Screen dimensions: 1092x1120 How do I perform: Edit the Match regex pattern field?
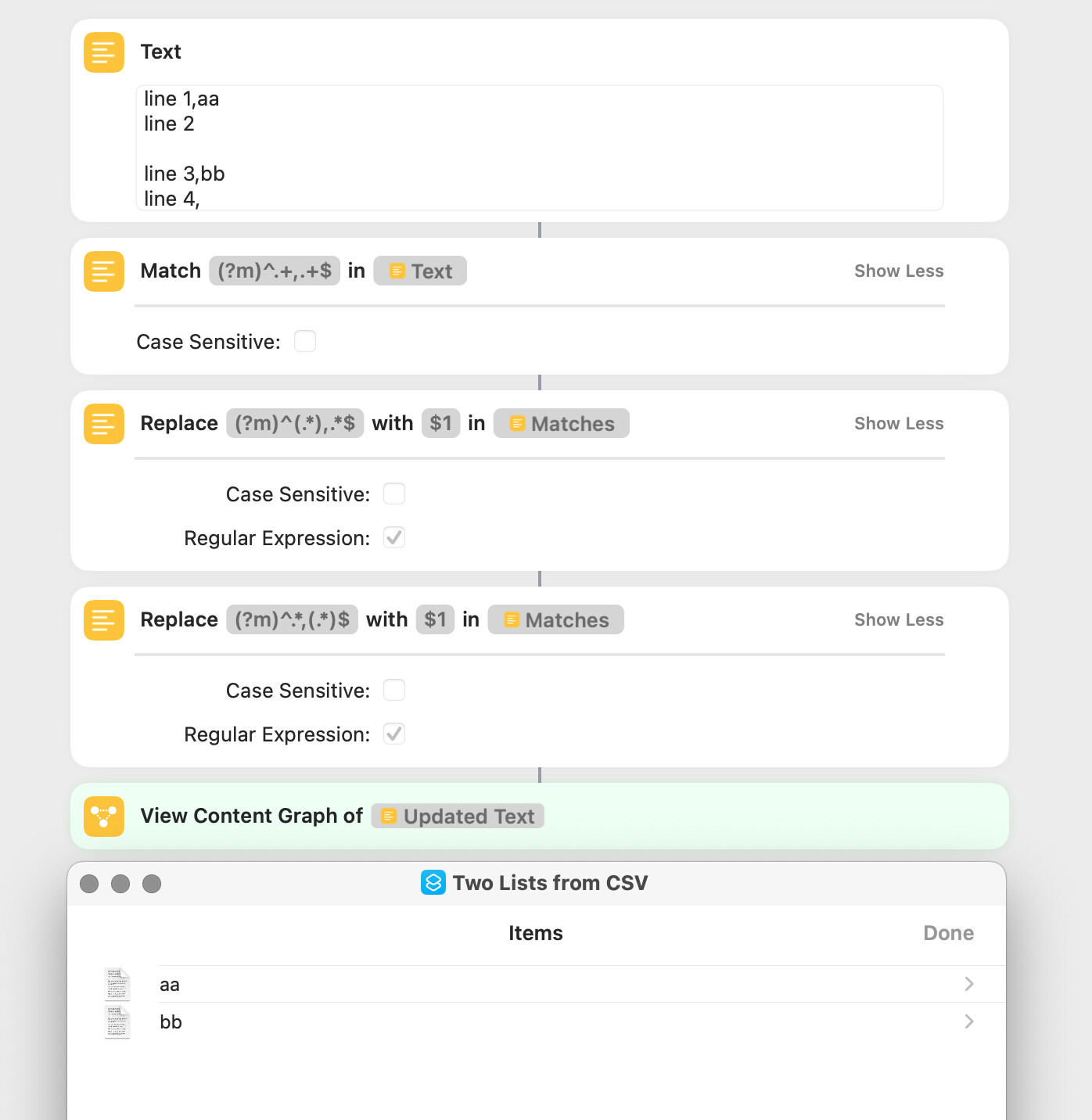[x=275, y=271]
